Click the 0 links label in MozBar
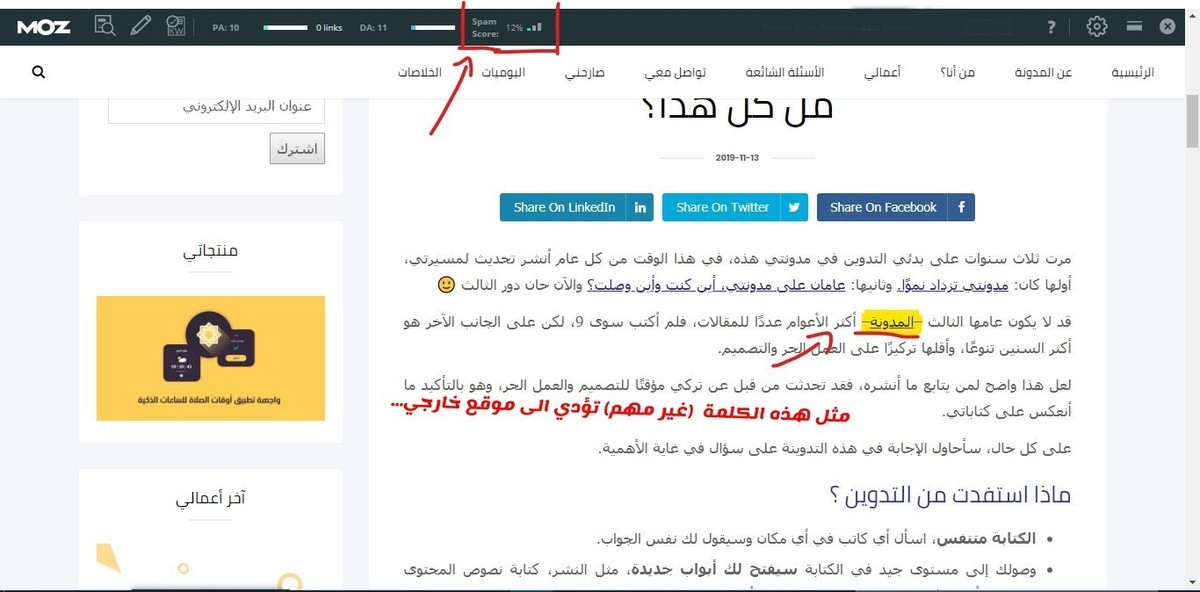This screenshot has height=592, width=1200. point(330,27)
